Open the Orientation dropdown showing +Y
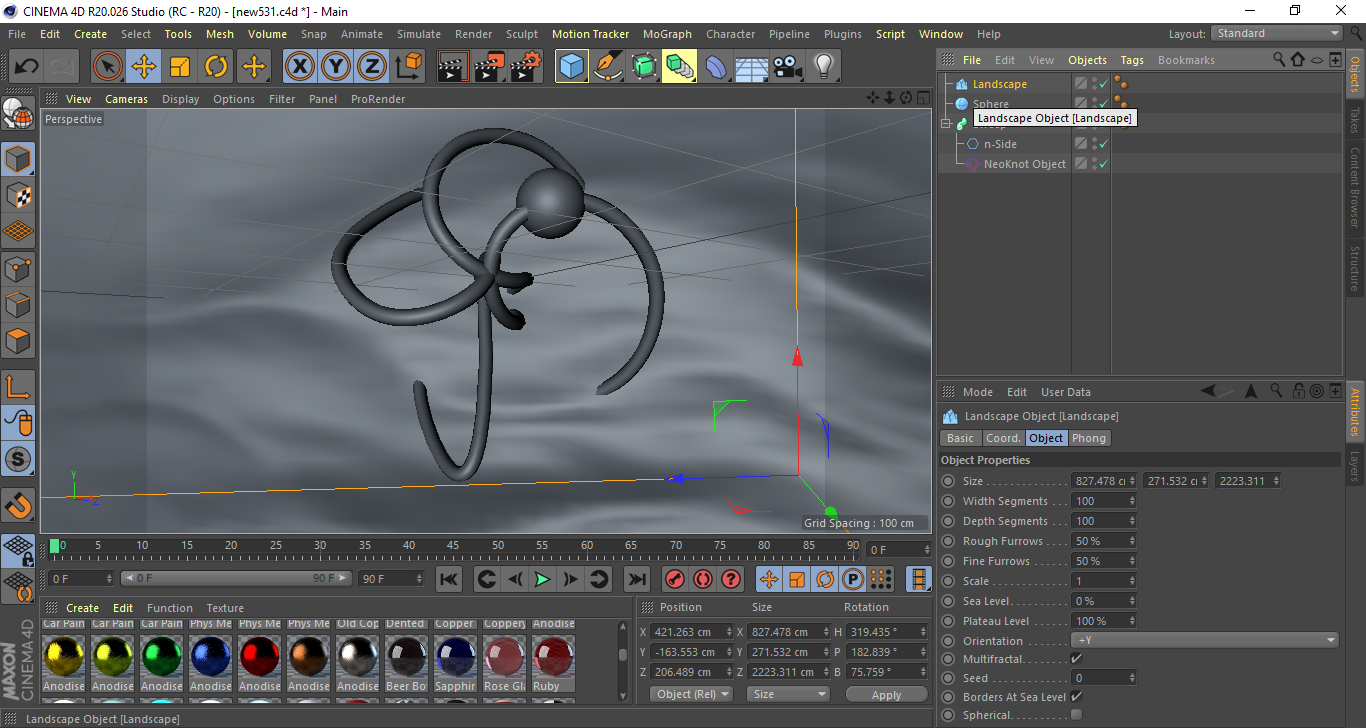Screen dimensions: 1366x728 (1205, 641)
